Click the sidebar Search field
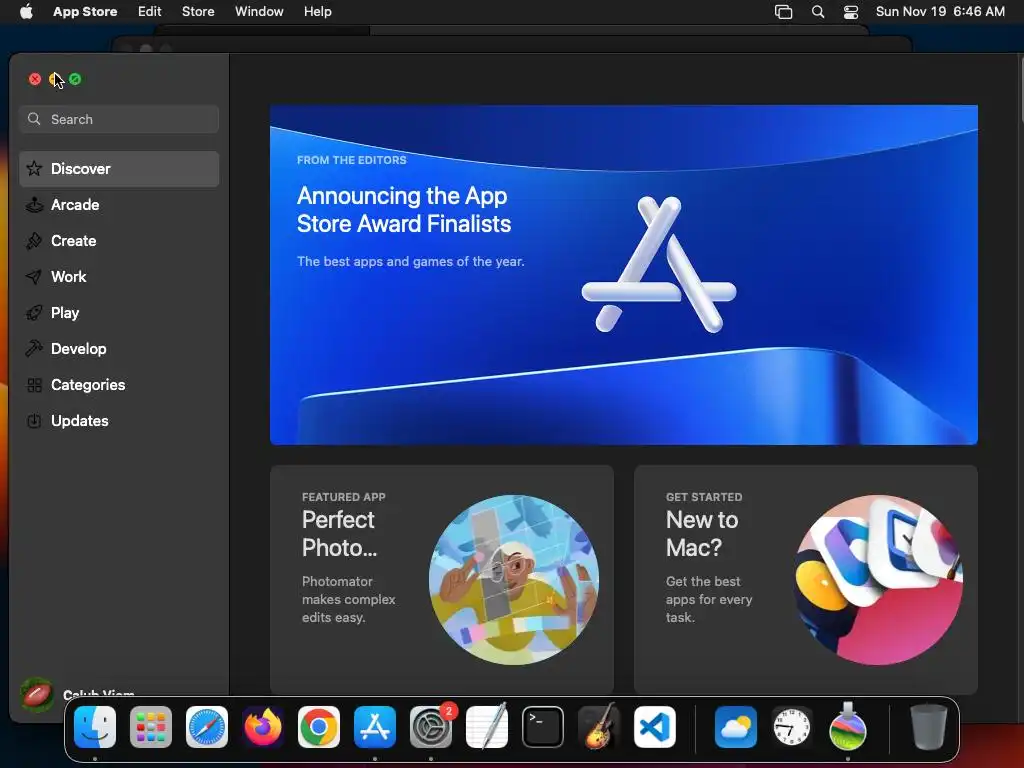This screenshot has height=768, width=1024. pos(119,119)
